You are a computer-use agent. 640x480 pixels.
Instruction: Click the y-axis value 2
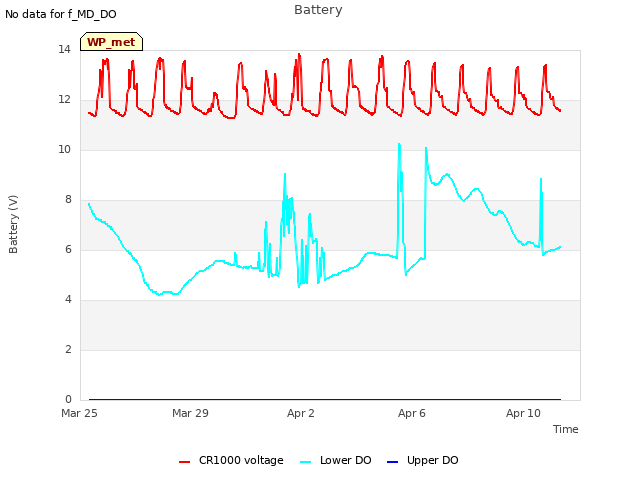68,350
